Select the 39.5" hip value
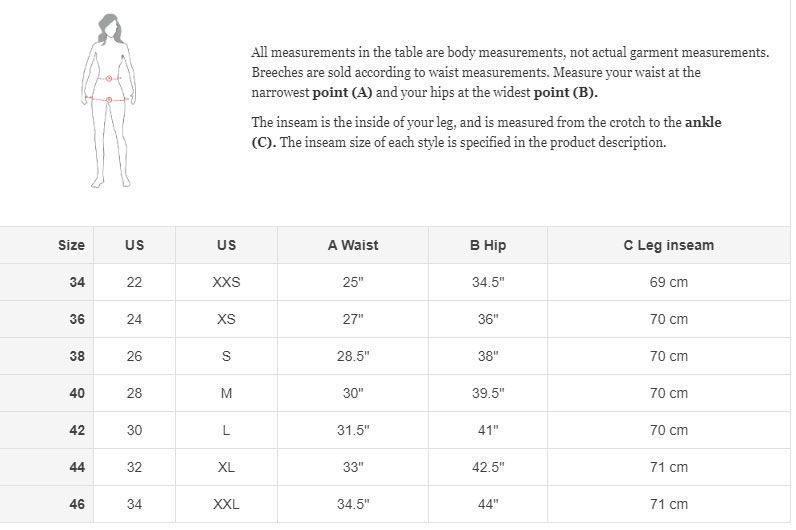This screenshot has width=796, height=530. click(488, 393)
